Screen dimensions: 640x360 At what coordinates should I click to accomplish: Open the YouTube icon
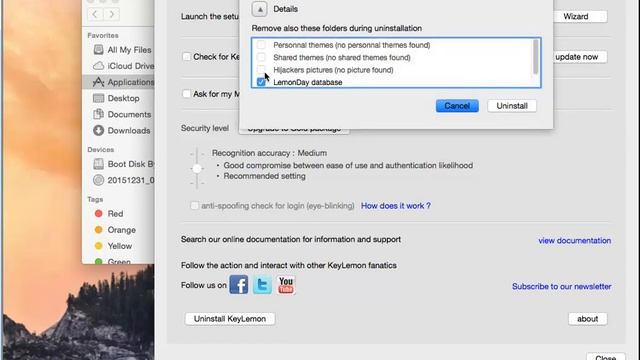pos(286,284)
